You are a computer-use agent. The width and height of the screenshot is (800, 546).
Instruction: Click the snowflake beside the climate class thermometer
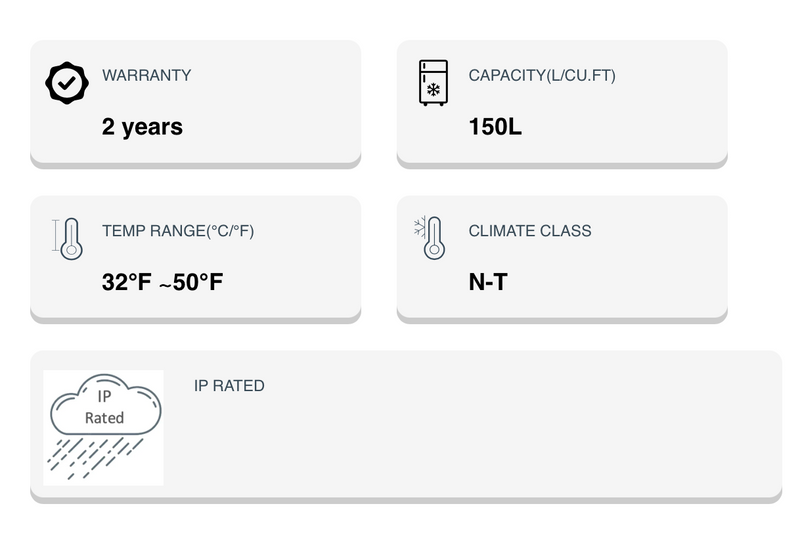click(x=421, y=225)
